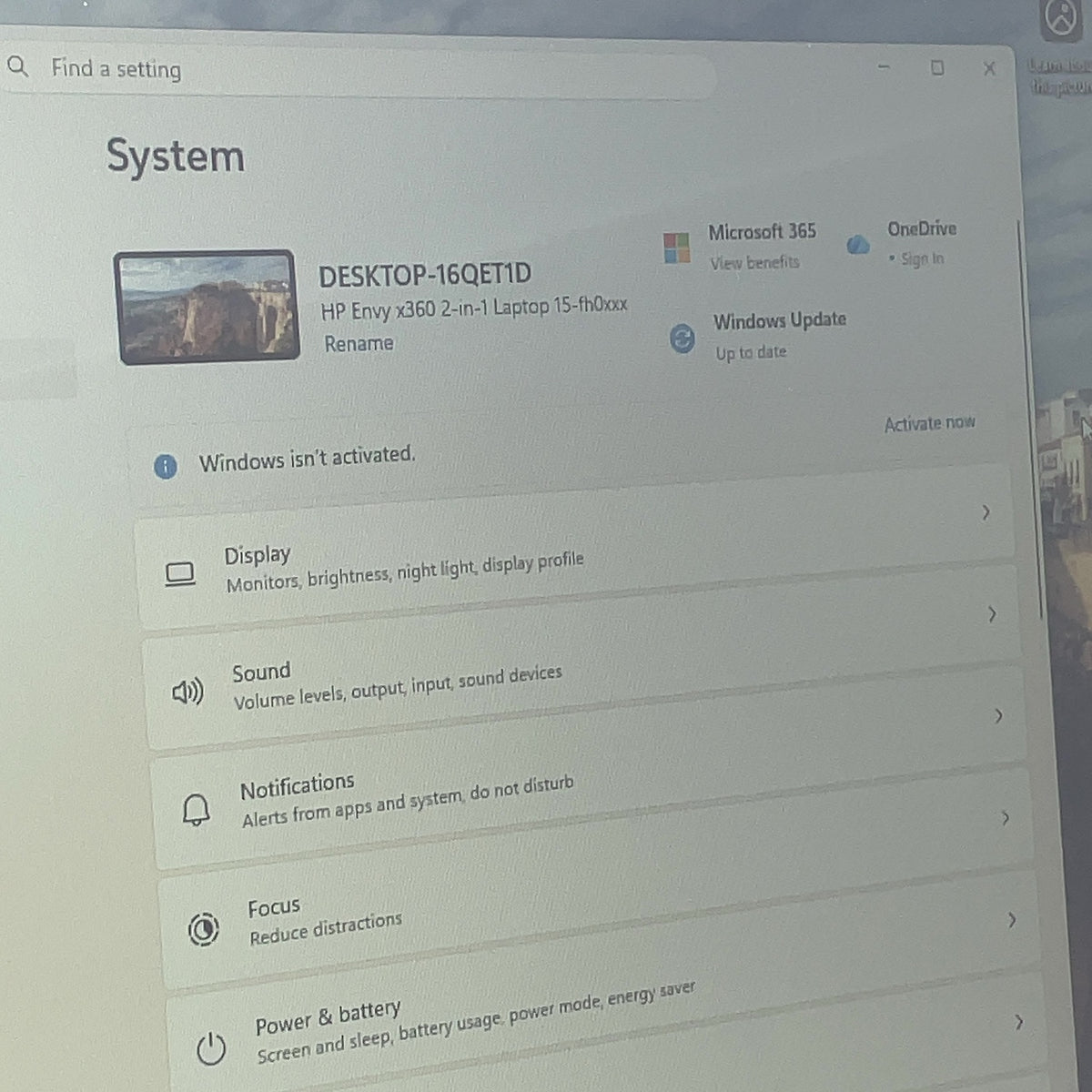This screenshot has height=1092, width=1092.
Task: Click the Focus target icon
Action: pos(203,928)
